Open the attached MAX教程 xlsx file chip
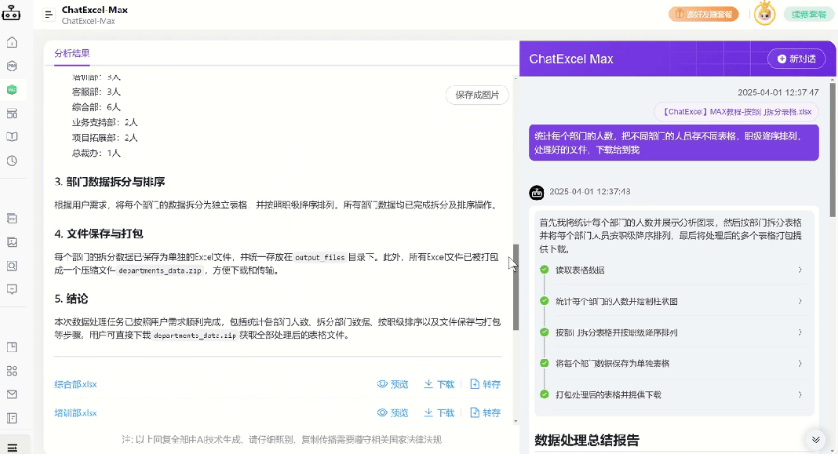 (x=736, y=112)
